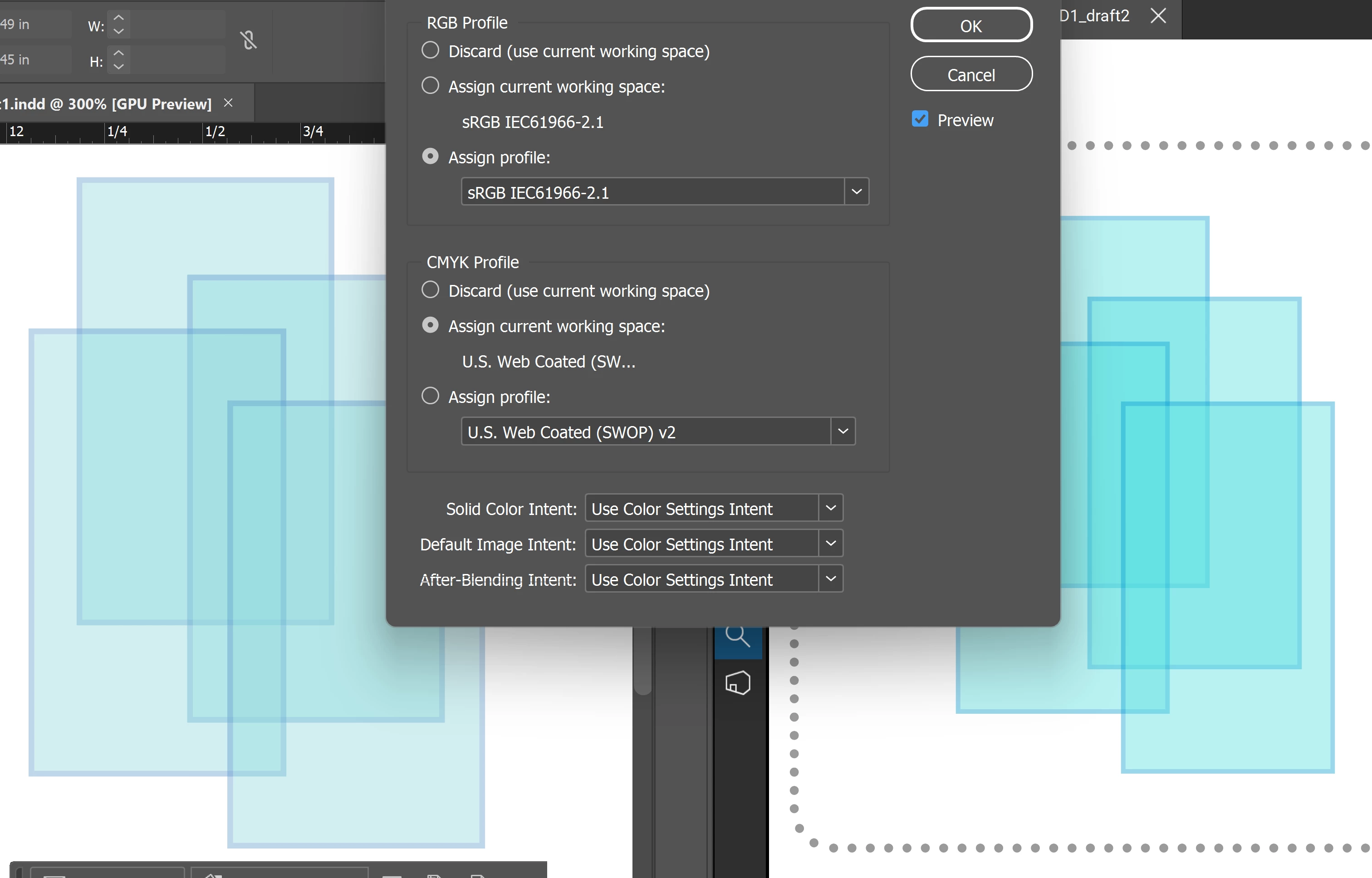The image size is (1372, 878).
Task: Select RGB Assign current working space radio
Action: (x=431, y=85)
